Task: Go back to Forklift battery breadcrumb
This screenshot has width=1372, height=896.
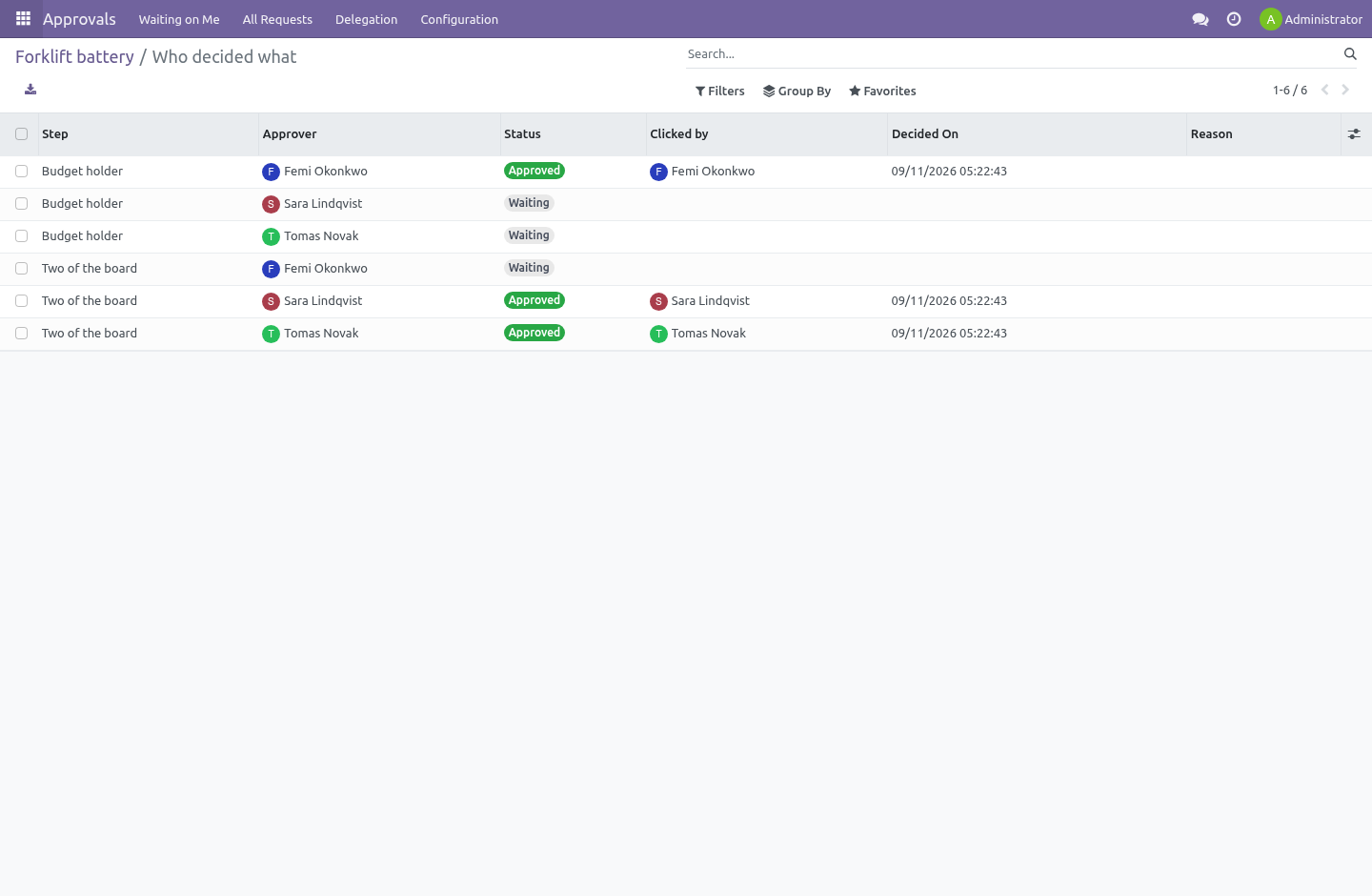Action: tap(74, 57)
